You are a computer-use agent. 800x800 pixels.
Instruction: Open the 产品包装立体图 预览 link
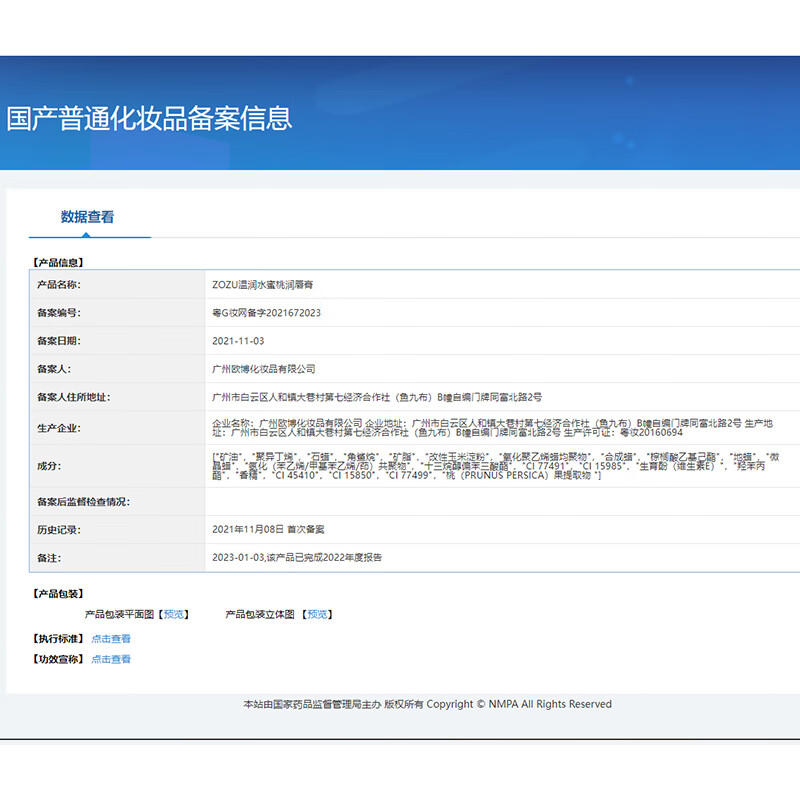[x=317, y=615]
